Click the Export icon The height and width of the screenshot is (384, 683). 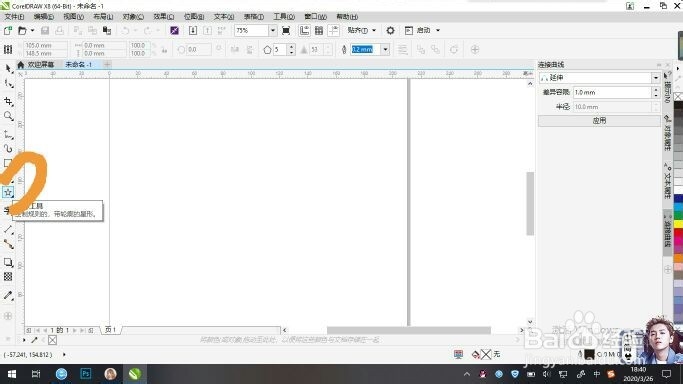coord(207,30)
